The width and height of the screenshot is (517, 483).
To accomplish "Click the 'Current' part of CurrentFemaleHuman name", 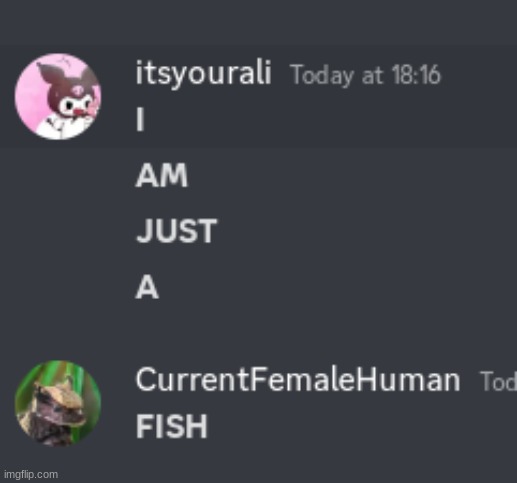I will (x=193, y=380).
